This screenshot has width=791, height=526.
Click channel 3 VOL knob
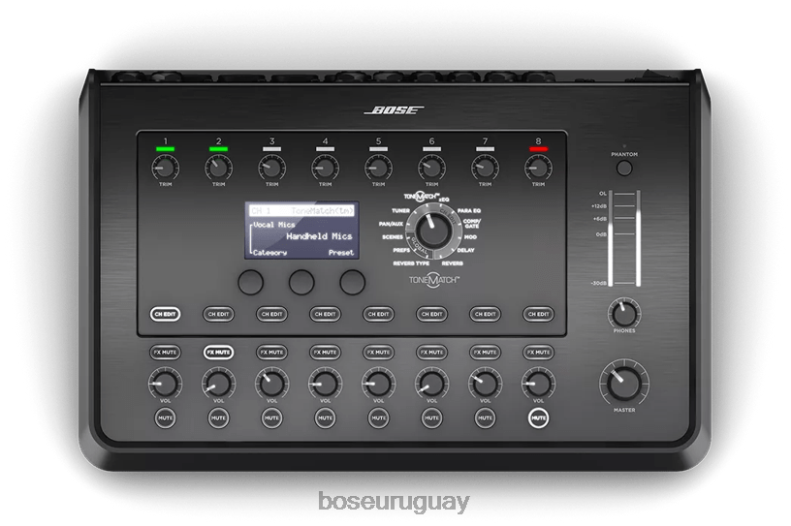pos(272,383)
